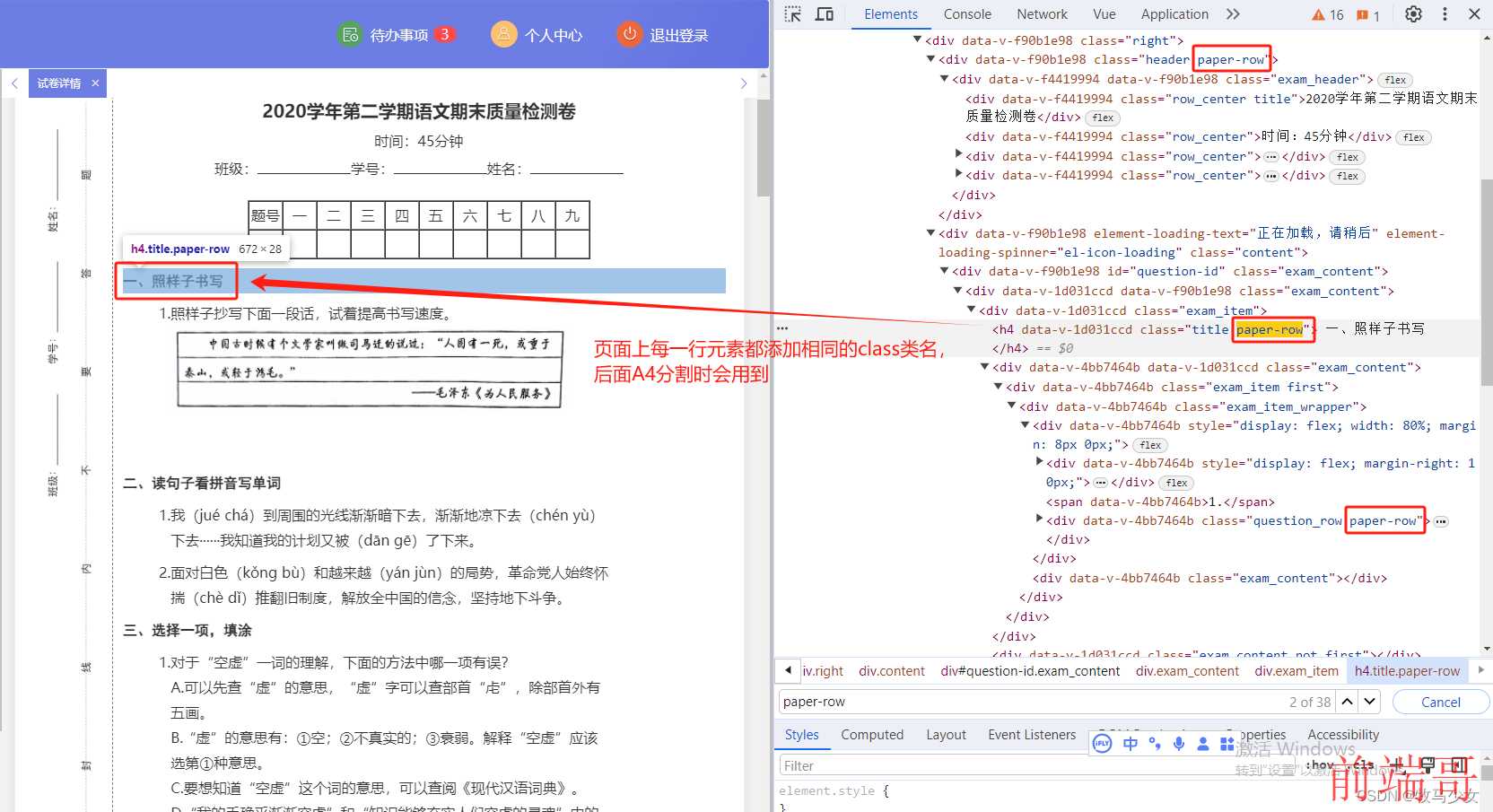Open the Layout pane tab
1493x812 pixels.
[946, 735]
